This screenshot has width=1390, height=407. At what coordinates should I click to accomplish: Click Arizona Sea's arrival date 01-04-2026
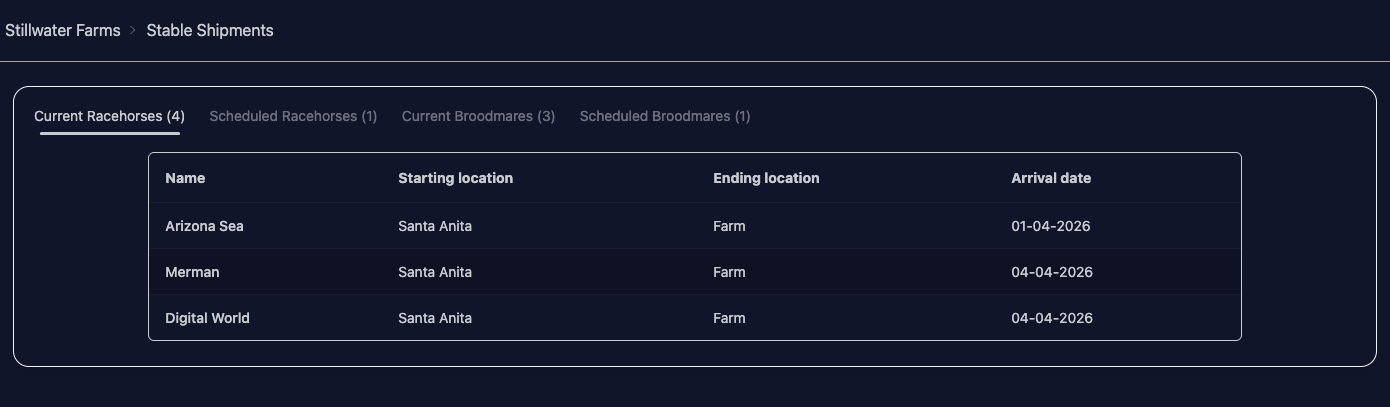1051,226
